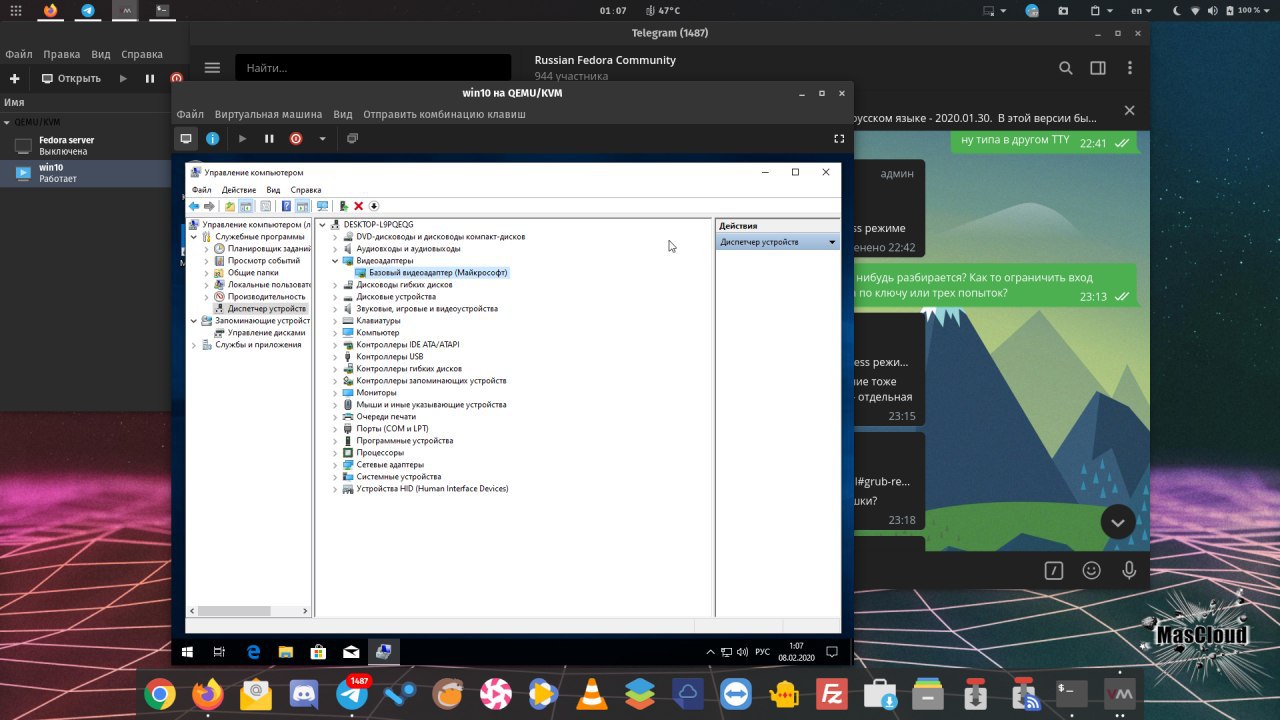This screenshot has width=1280, height=720.
Task: Launch VLC from the dock
Action: [x=592, y=693]
